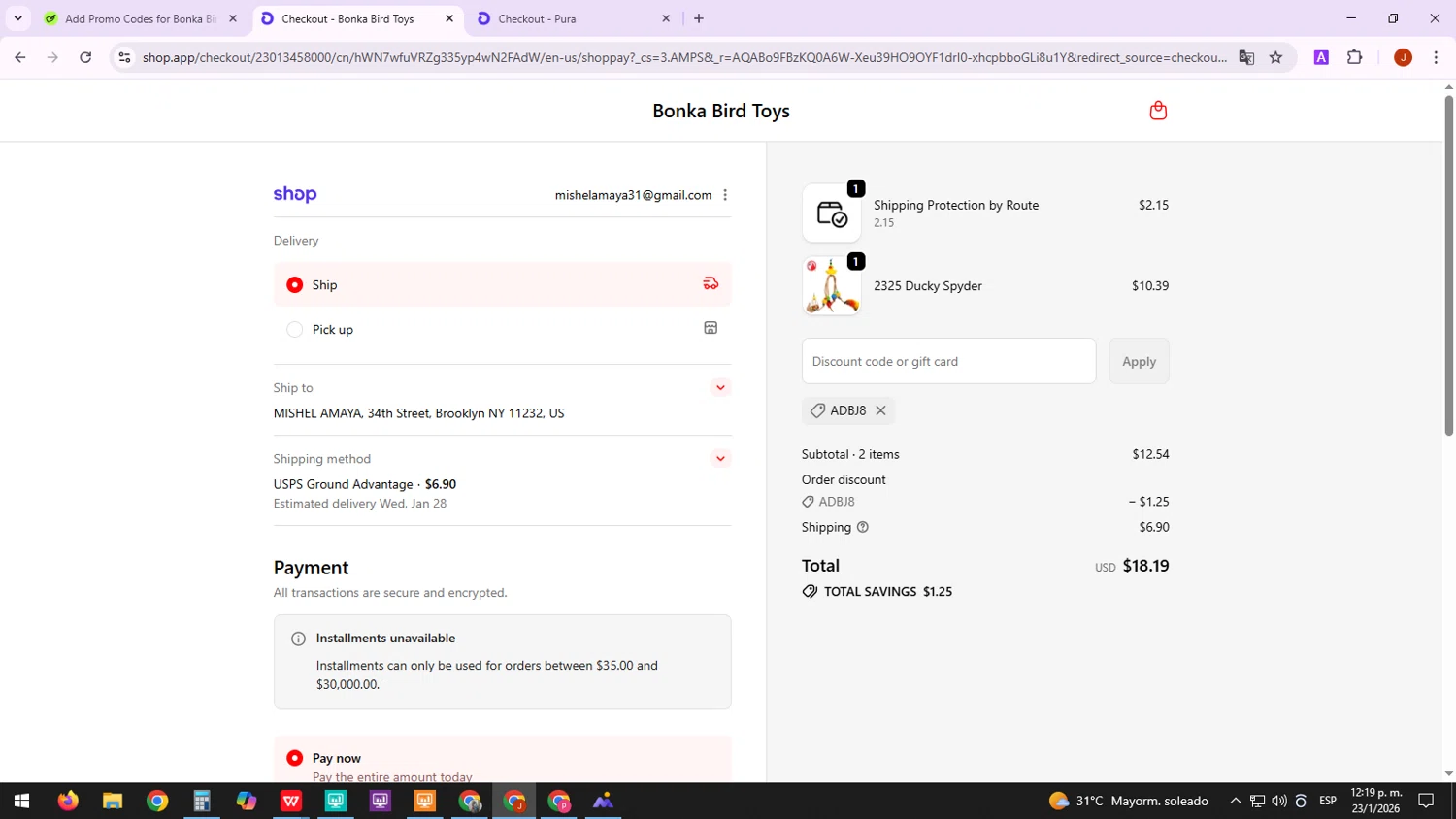Click the ESP language indicator

[1328, 801]
